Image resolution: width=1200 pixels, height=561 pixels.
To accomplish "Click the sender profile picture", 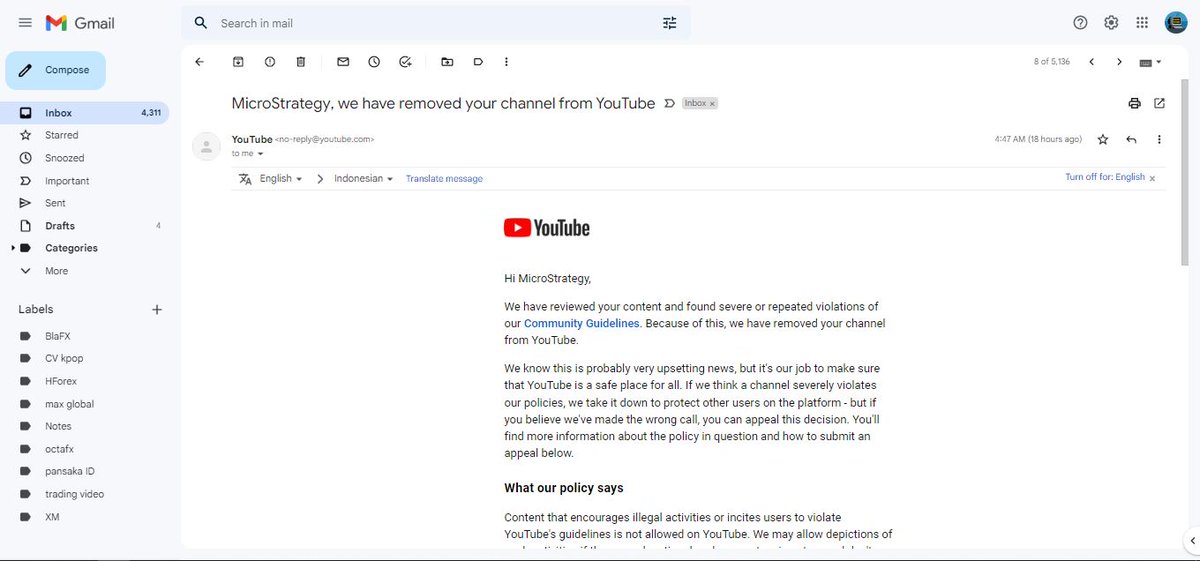I will click(206, 146).
